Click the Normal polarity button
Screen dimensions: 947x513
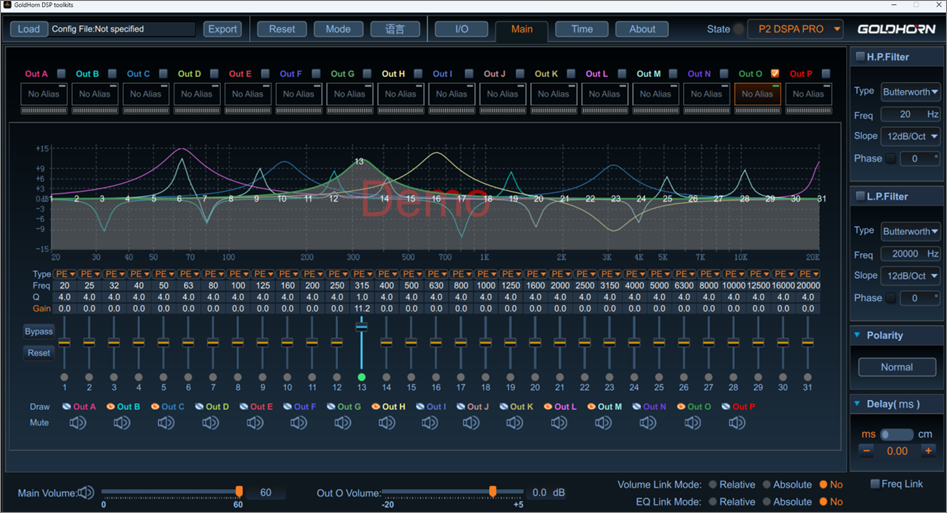point(897,367)
